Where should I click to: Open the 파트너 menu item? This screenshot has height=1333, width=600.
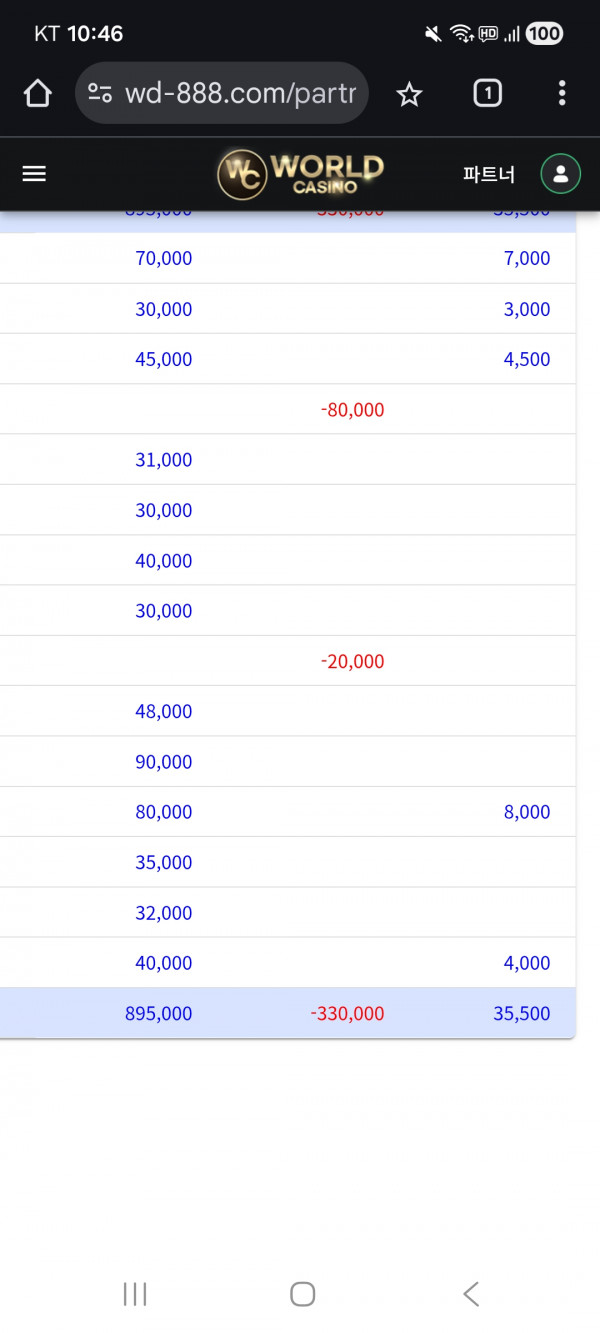489,174
